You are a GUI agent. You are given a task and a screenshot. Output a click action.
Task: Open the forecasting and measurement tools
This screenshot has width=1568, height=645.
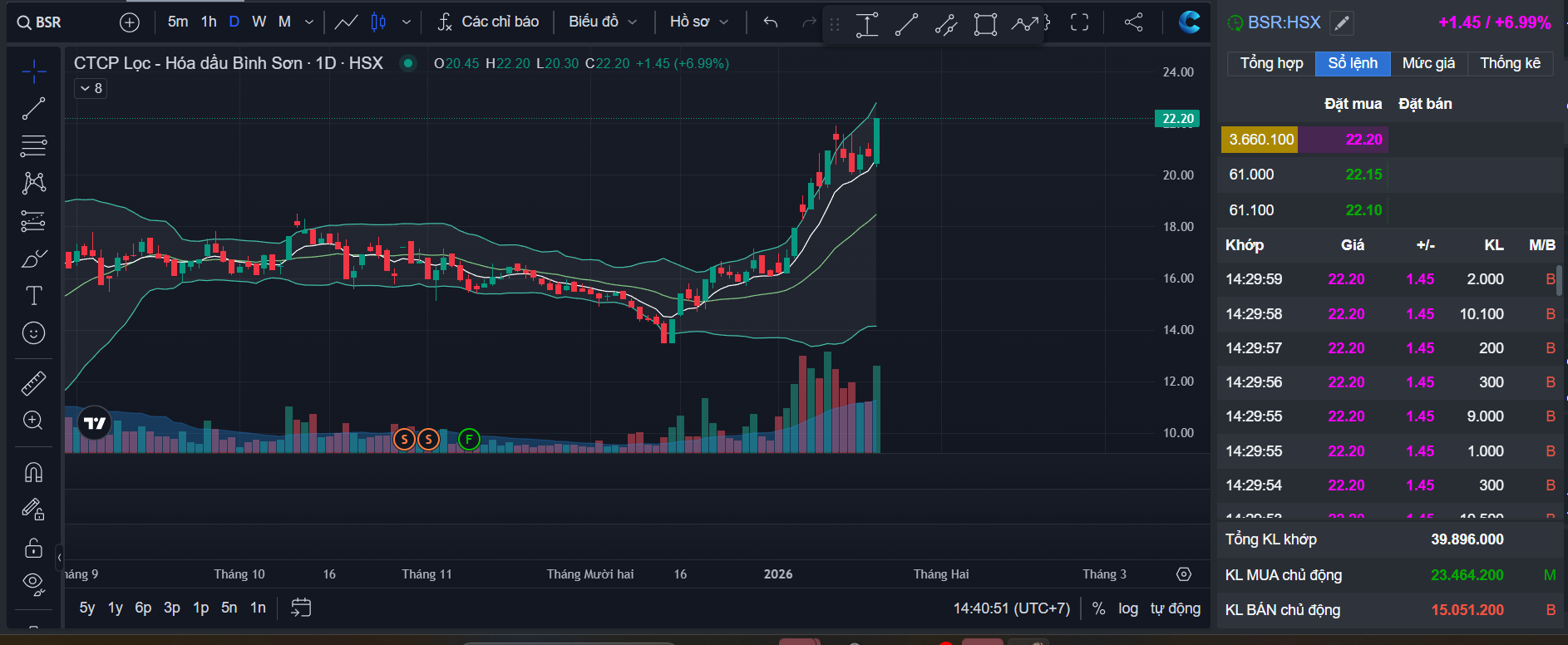[33, 220]
